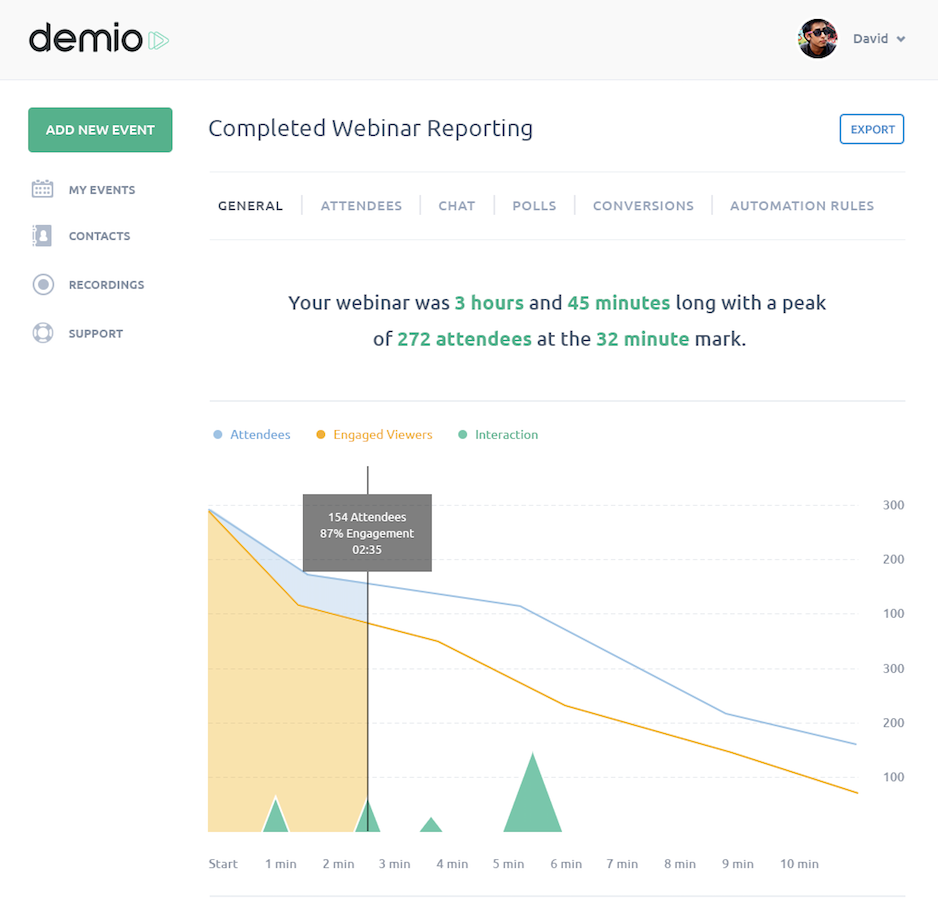Switch to the Attendees tab
This screenshot has height=898, width=938.
(361, 206)
